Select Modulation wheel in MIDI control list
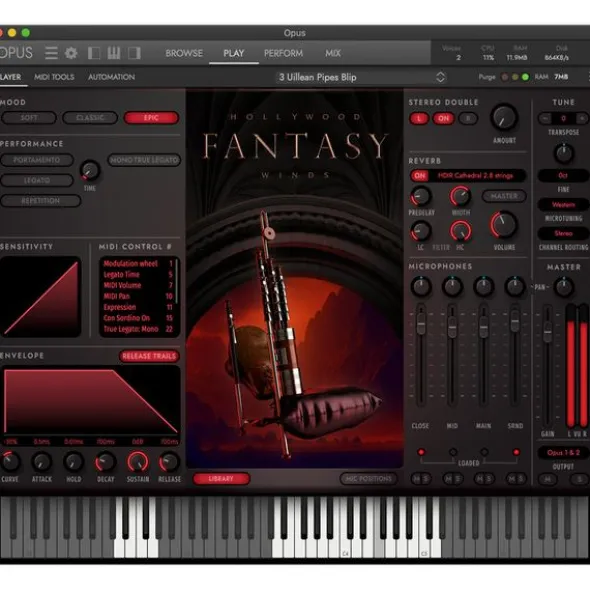 pyautogui.click(x=138, y=263)
